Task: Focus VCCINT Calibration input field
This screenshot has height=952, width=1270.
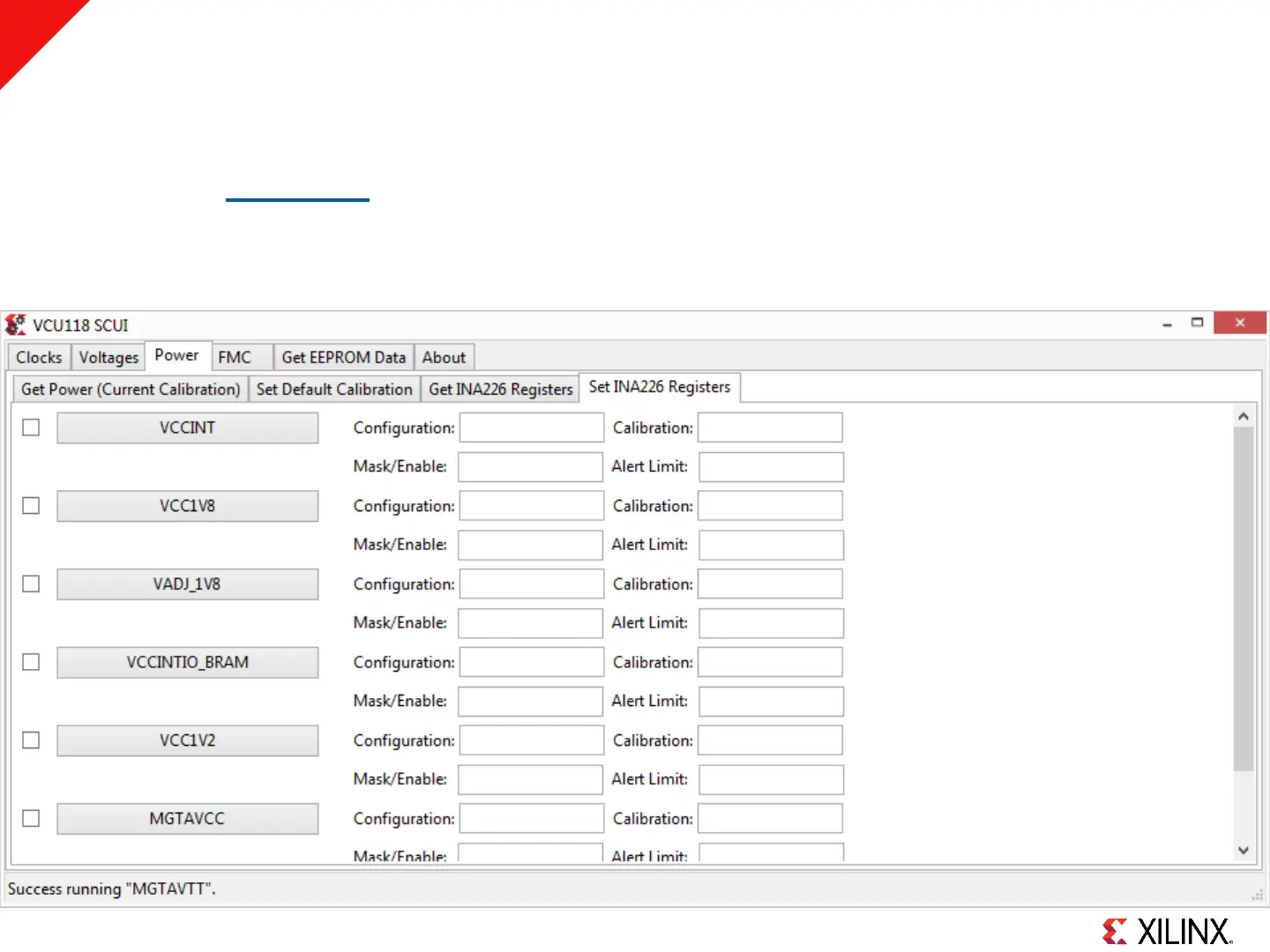Action: [770, 428]
